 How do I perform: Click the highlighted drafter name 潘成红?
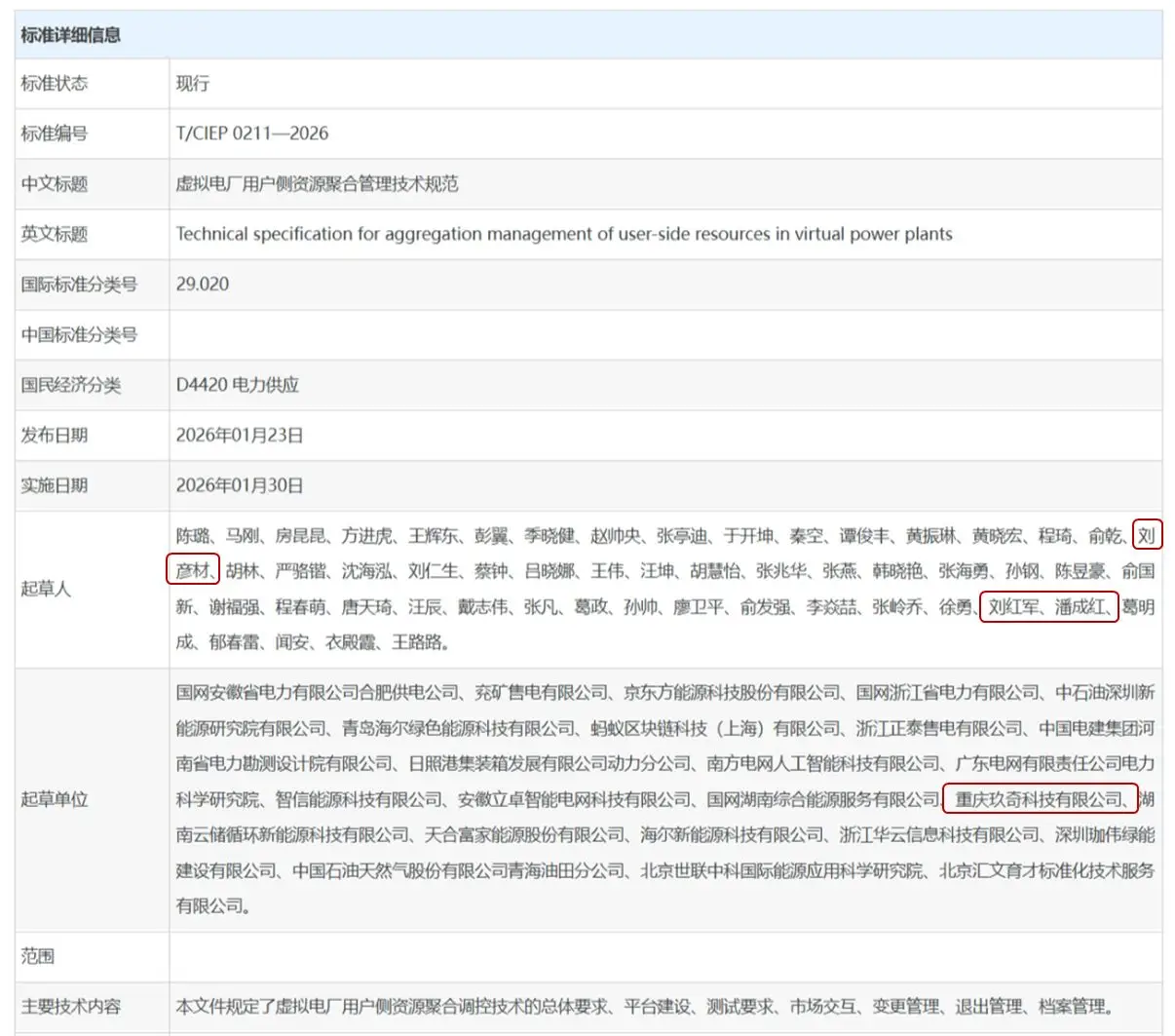[1080, 607]
